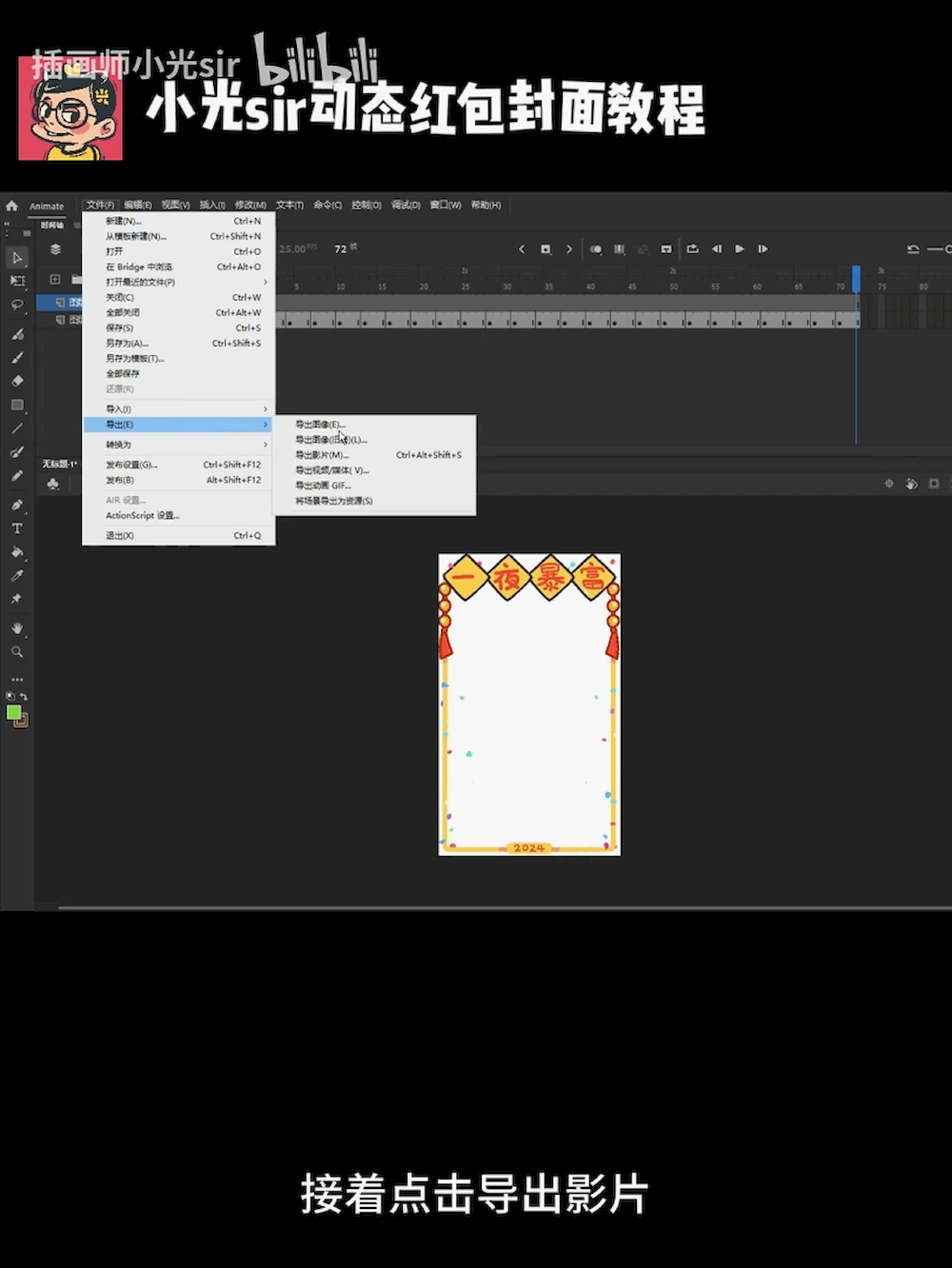Toggle the onion skin button
Image resolution: width=952 pixels, height=1268 pixels.
596,249
